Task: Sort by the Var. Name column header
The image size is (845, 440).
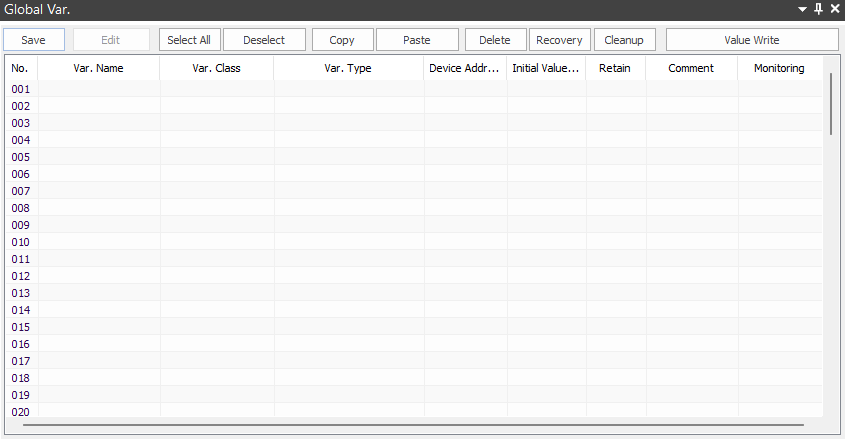Action: tap(98, 68)
